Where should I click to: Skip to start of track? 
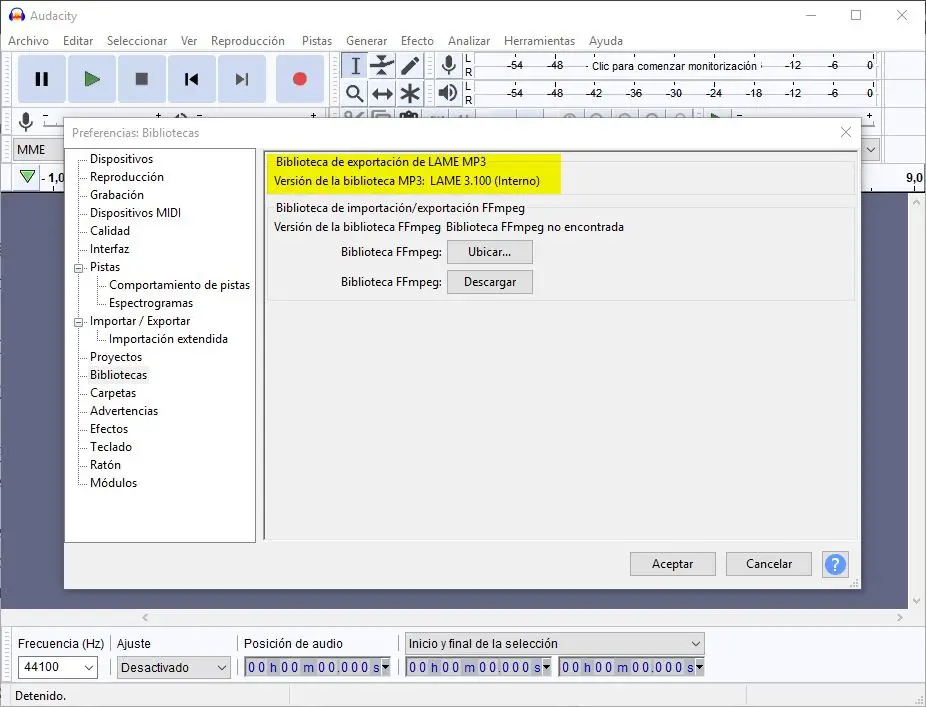192,79
